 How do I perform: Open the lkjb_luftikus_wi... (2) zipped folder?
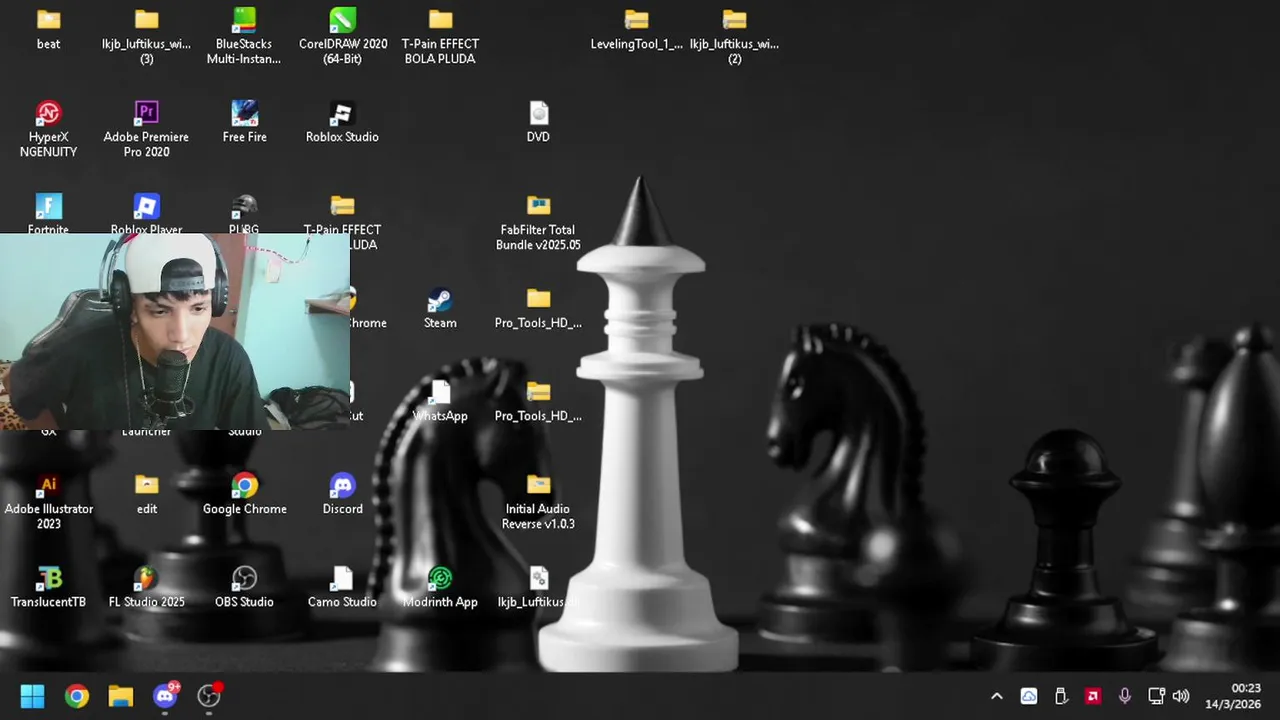[x=734, y=37]
